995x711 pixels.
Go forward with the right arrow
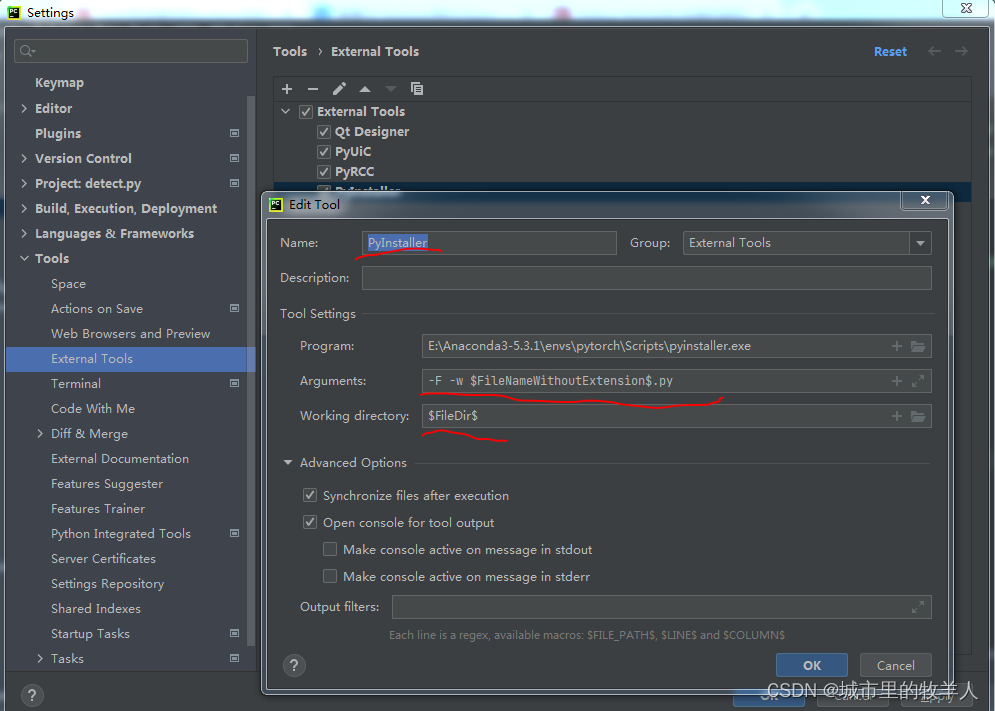(x=961, y=51)
